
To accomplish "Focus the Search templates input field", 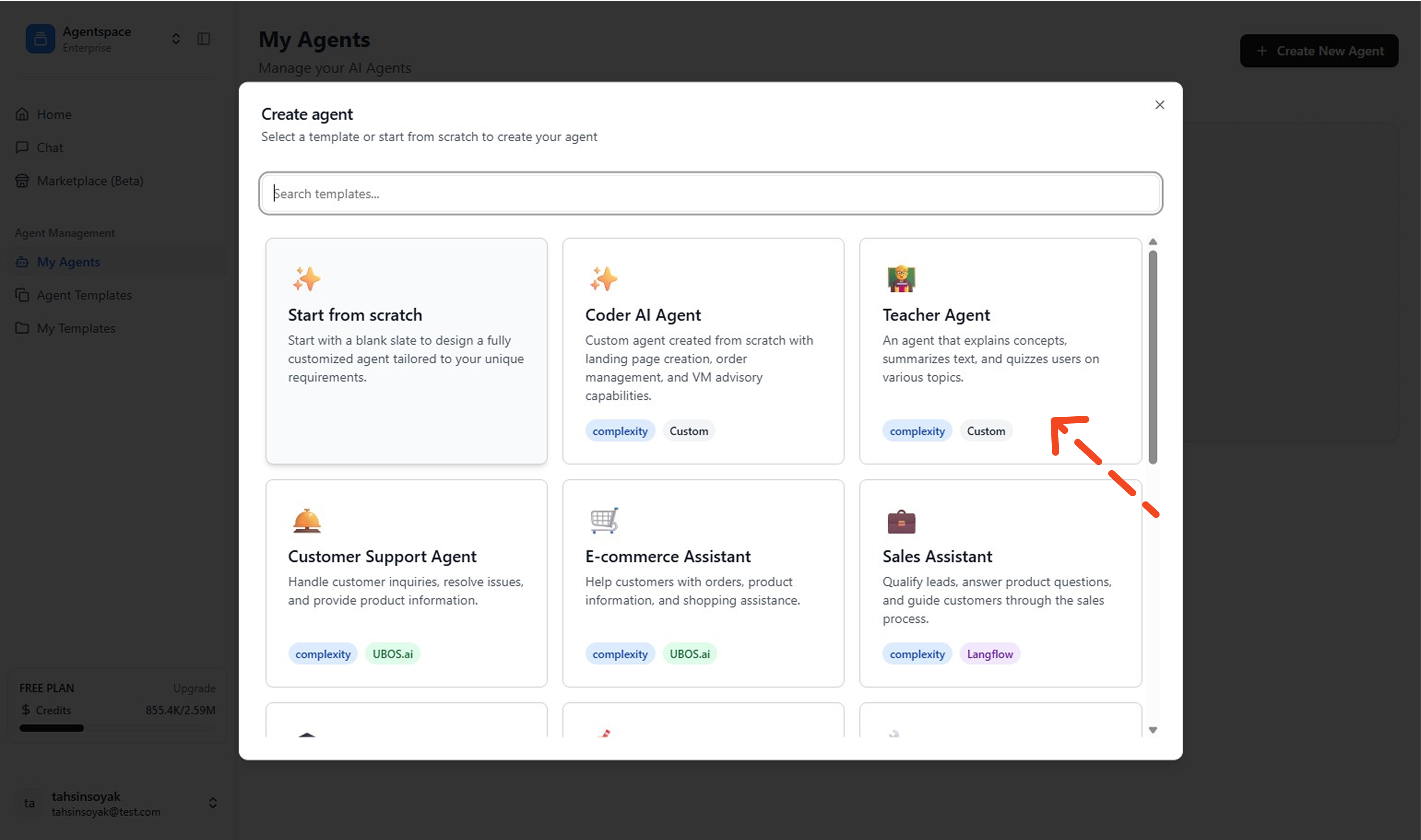I will pyautogui.click(x=710, y=194).
